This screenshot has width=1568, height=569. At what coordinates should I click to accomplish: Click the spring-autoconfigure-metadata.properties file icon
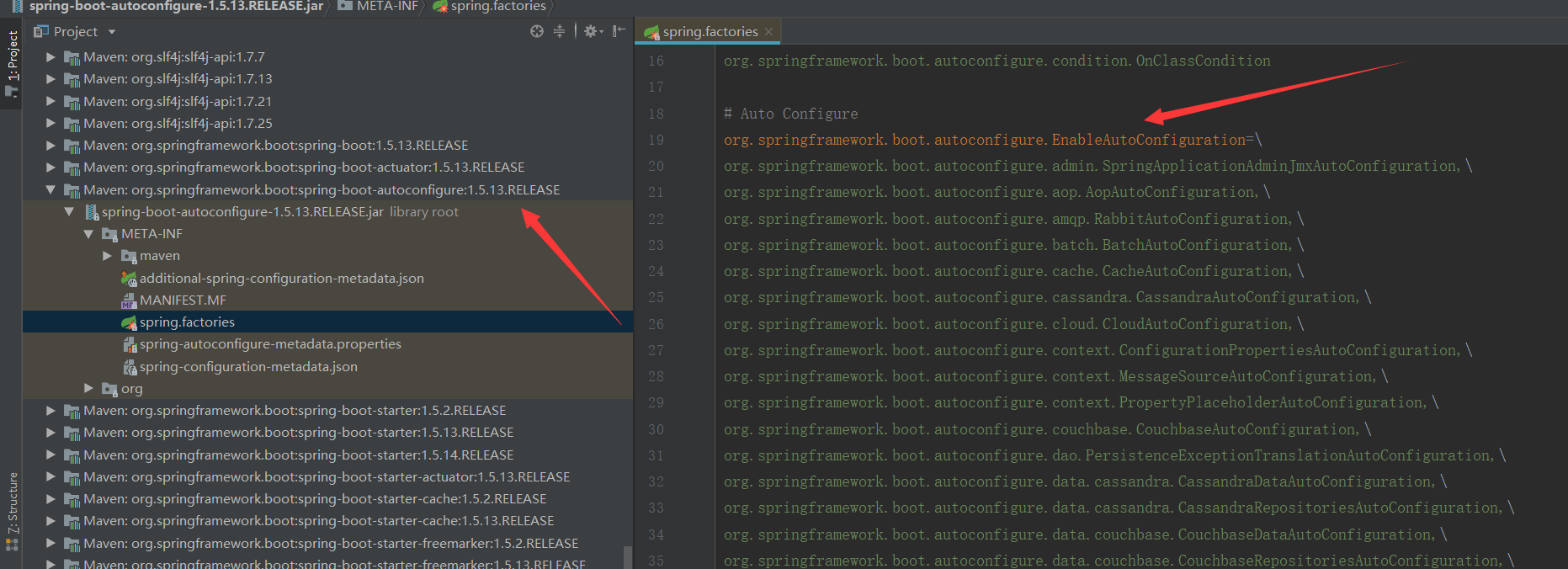coord(130,344)
